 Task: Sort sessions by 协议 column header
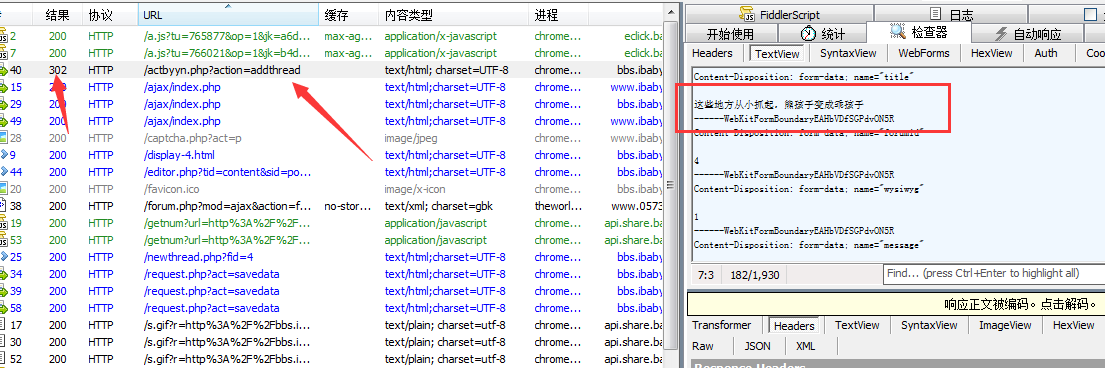(110, 15)
